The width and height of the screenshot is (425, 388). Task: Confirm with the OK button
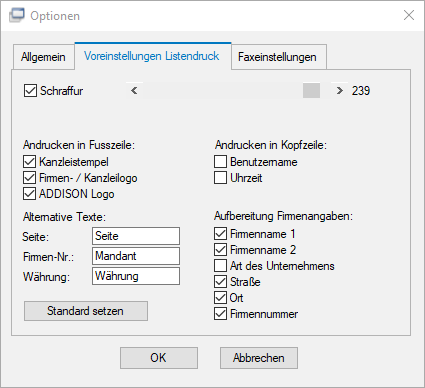click(x=159, y=358)
